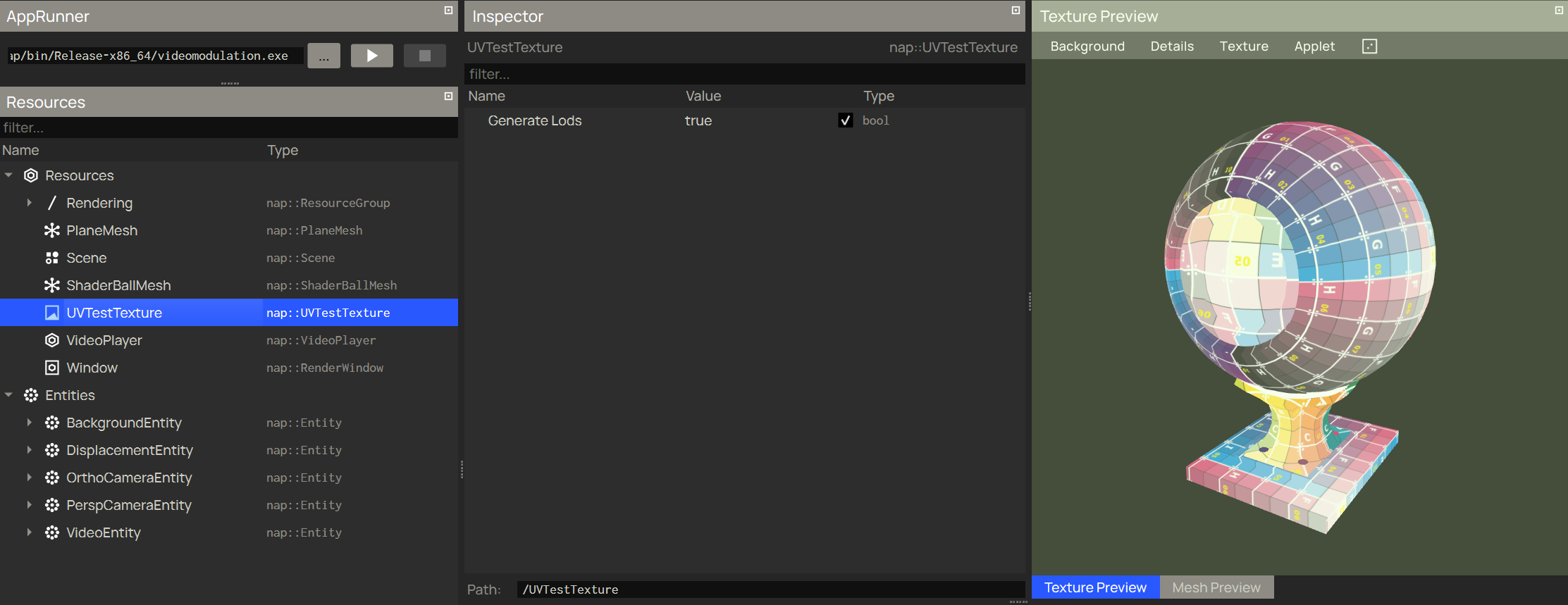
Task: Click the Window resource icon
Action: tap(52, 368)
